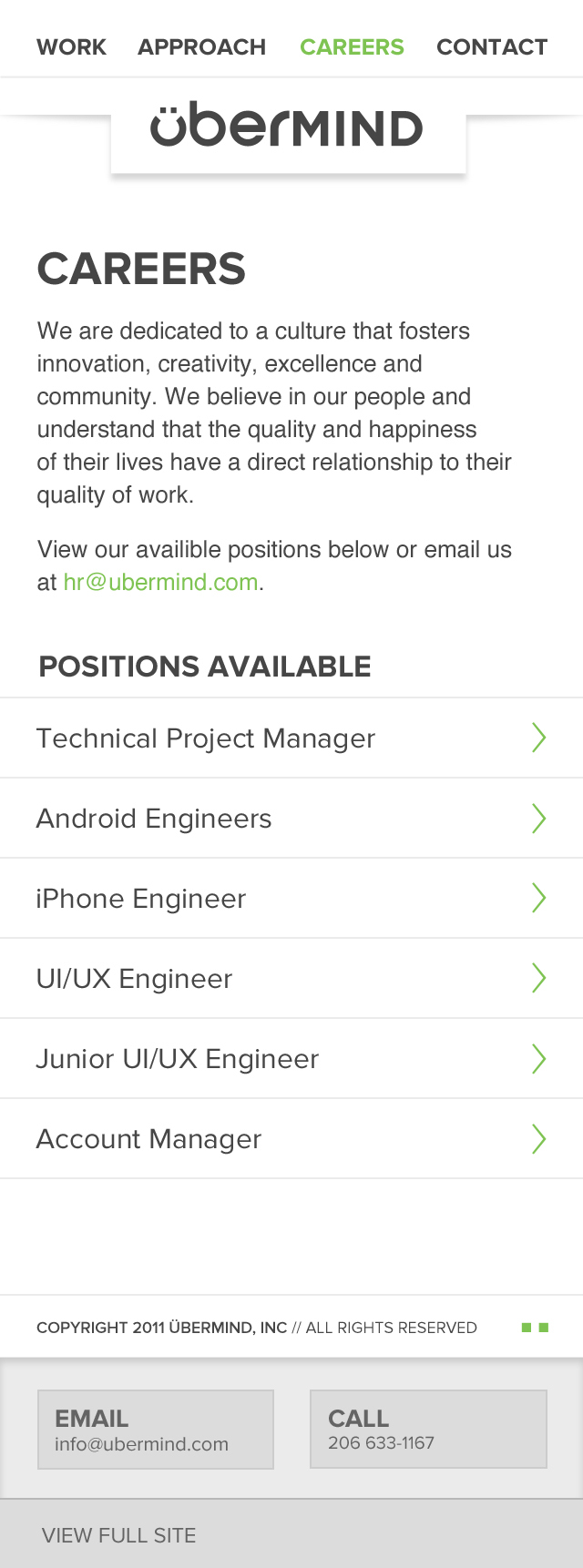Open the Contact page
Screen dimensions: 583x1568
pos(492,46)
